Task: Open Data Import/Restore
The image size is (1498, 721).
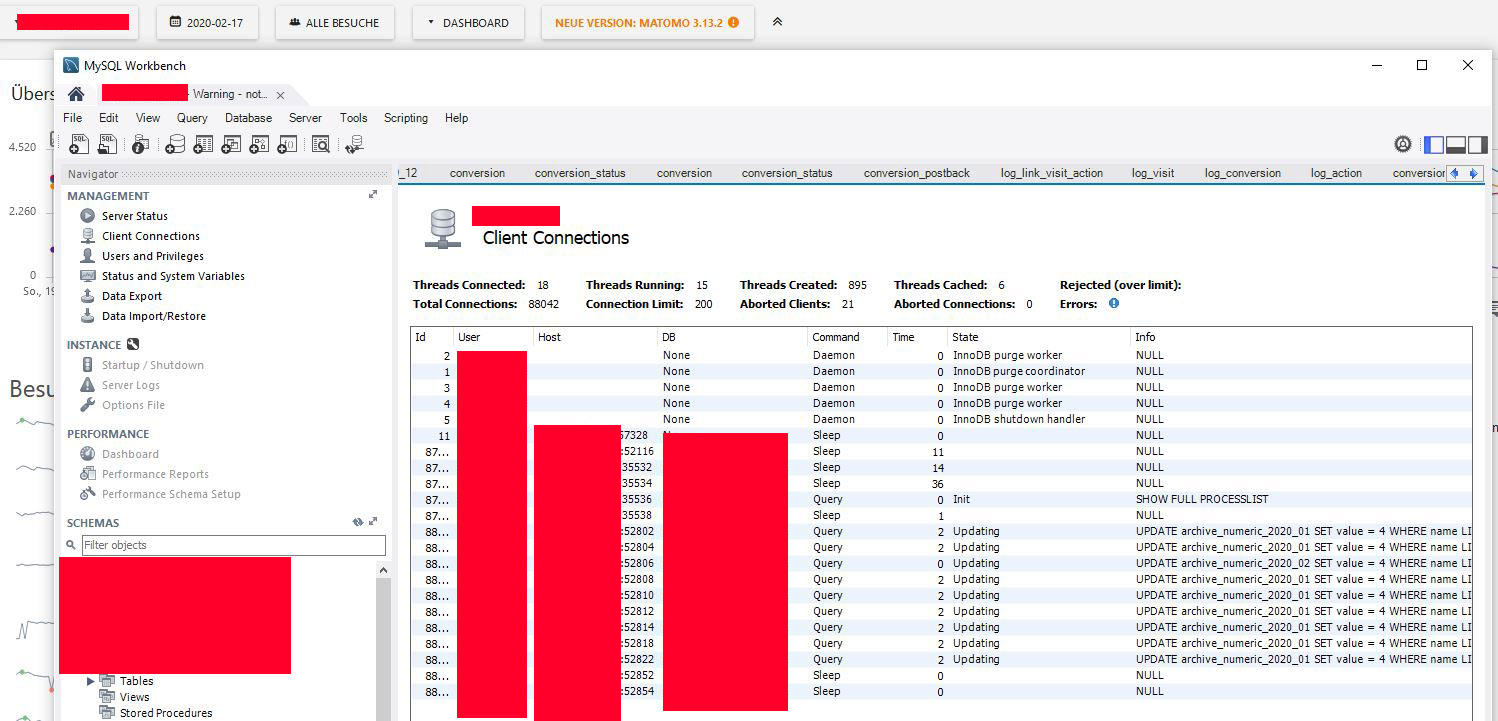Action: pos(154,316)
